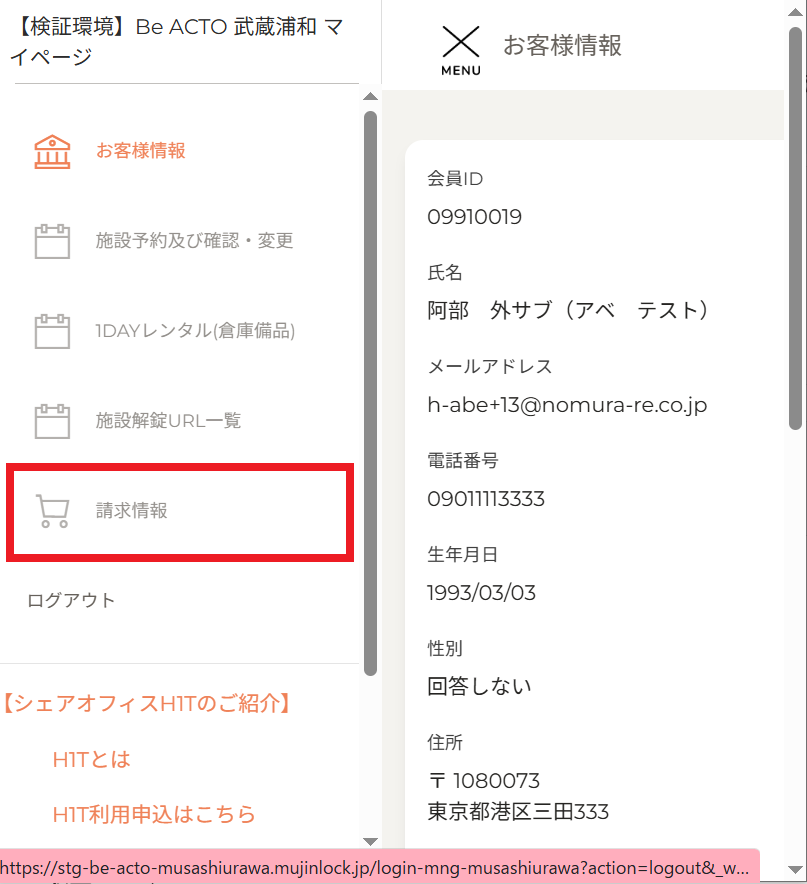This screenshot has width=807, height=884.
Task: Open the お客様情報 menu text label
Action: click(141, 152)
